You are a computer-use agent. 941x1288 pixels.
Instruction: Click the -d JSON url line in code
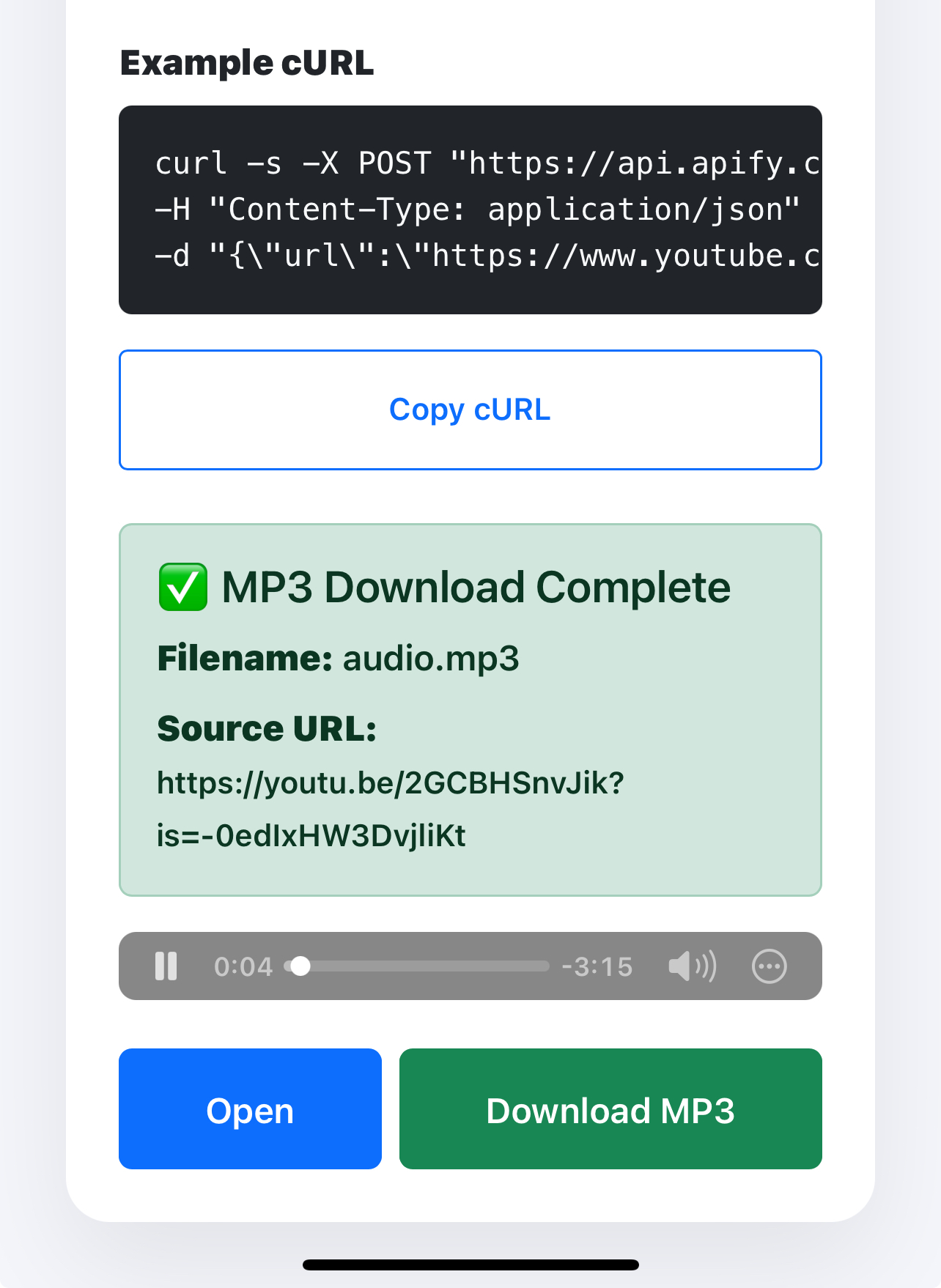click(487, 256)
